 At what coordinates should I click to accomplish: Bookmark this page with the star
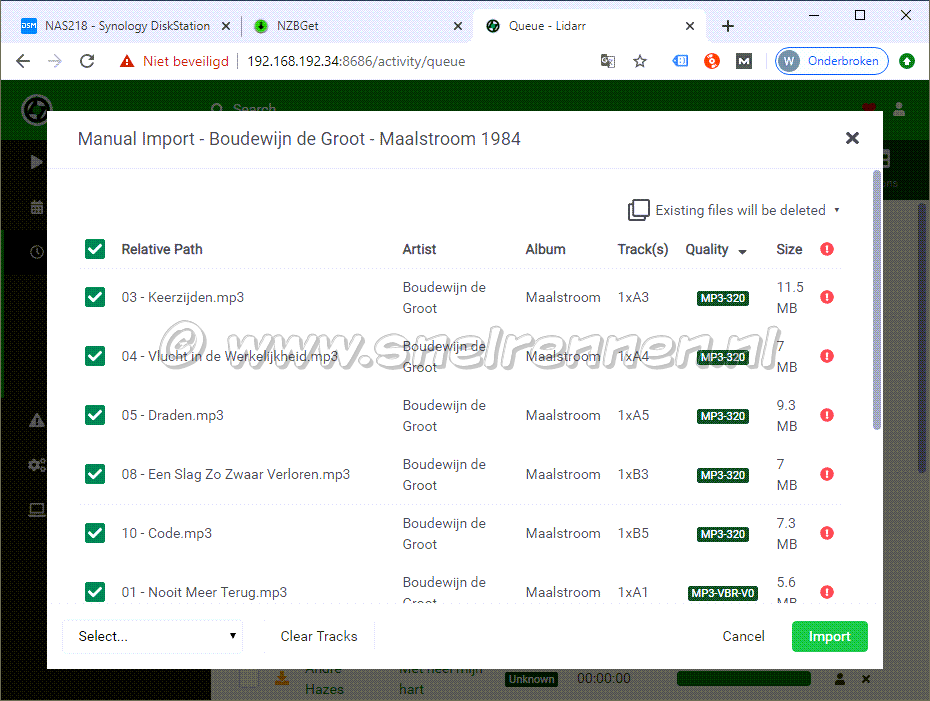click(639, 61)
